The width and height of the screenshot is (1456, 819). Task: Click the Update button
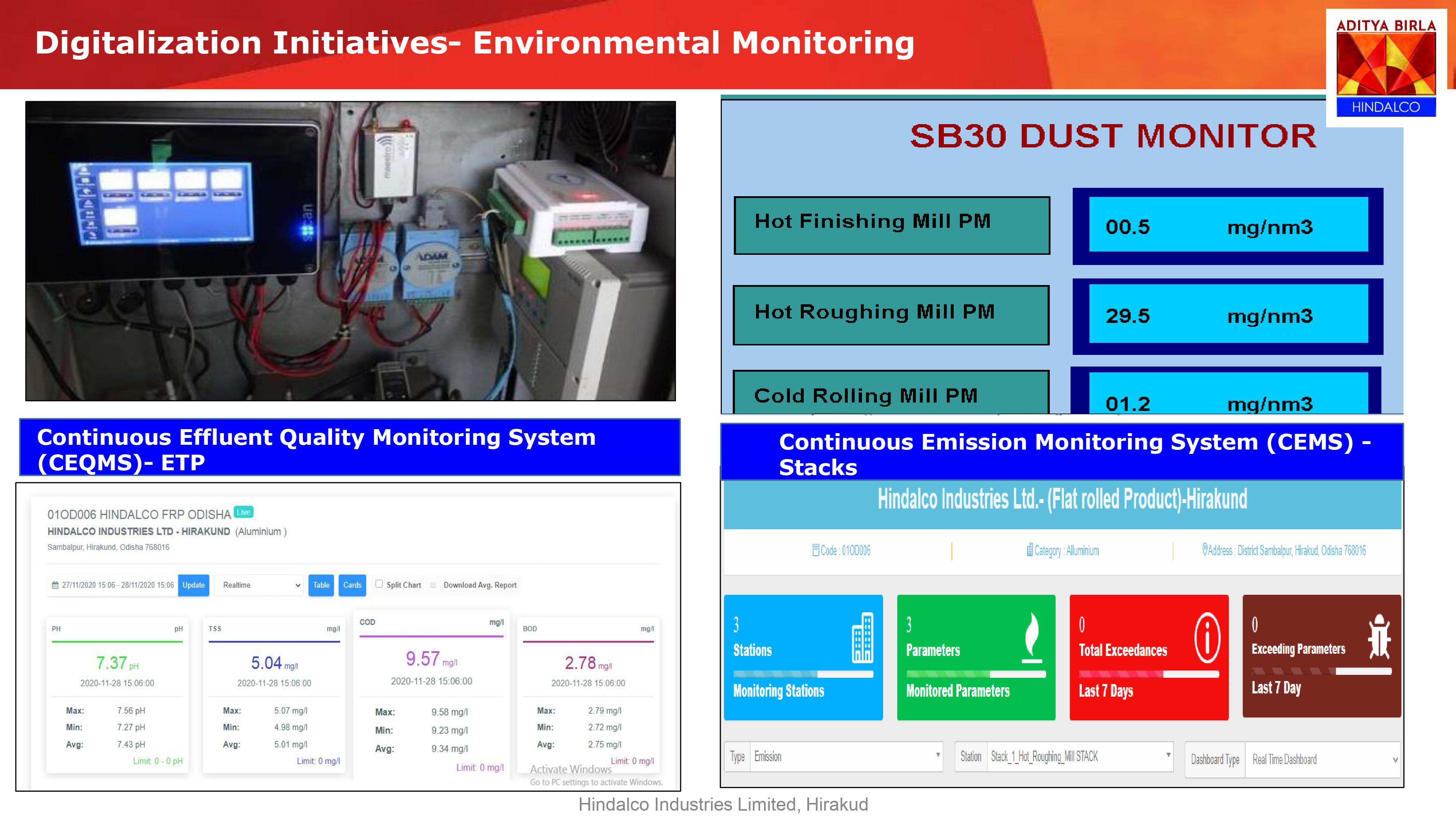pyautogui.click(x=193, y=585)
